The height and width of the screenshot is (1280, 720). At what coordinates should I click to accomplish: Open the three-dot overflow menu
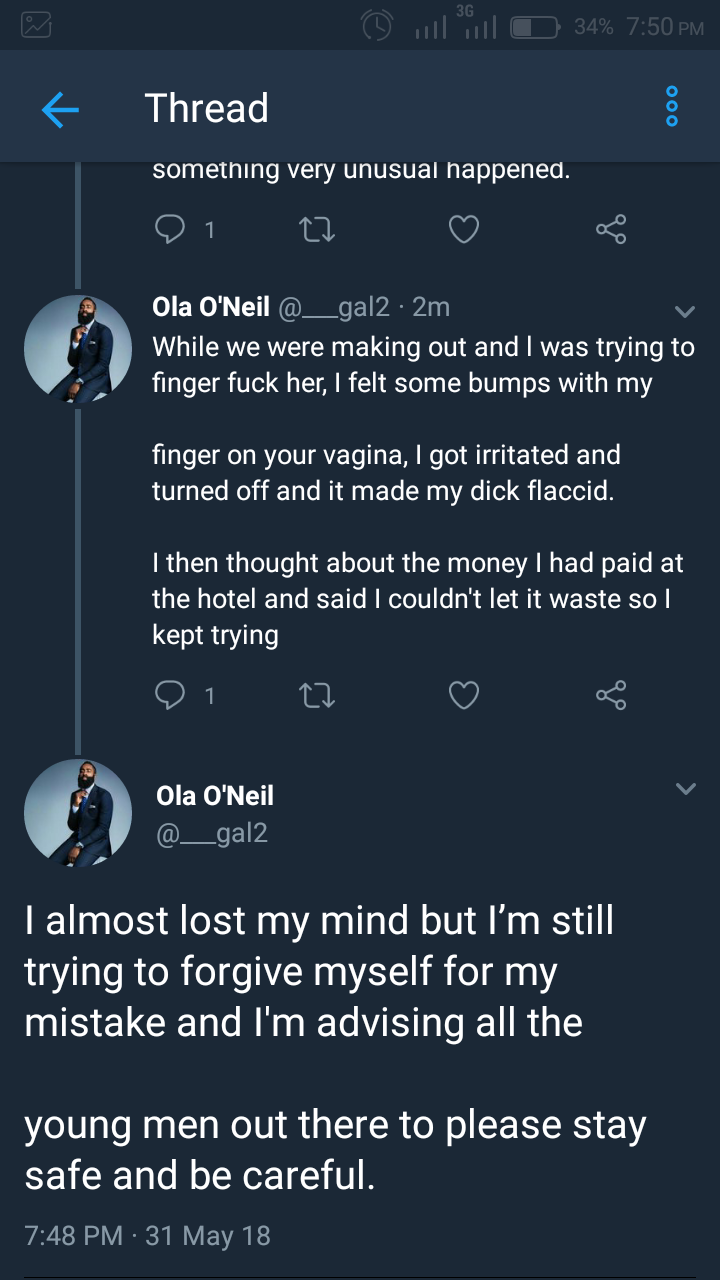(672, 107)
